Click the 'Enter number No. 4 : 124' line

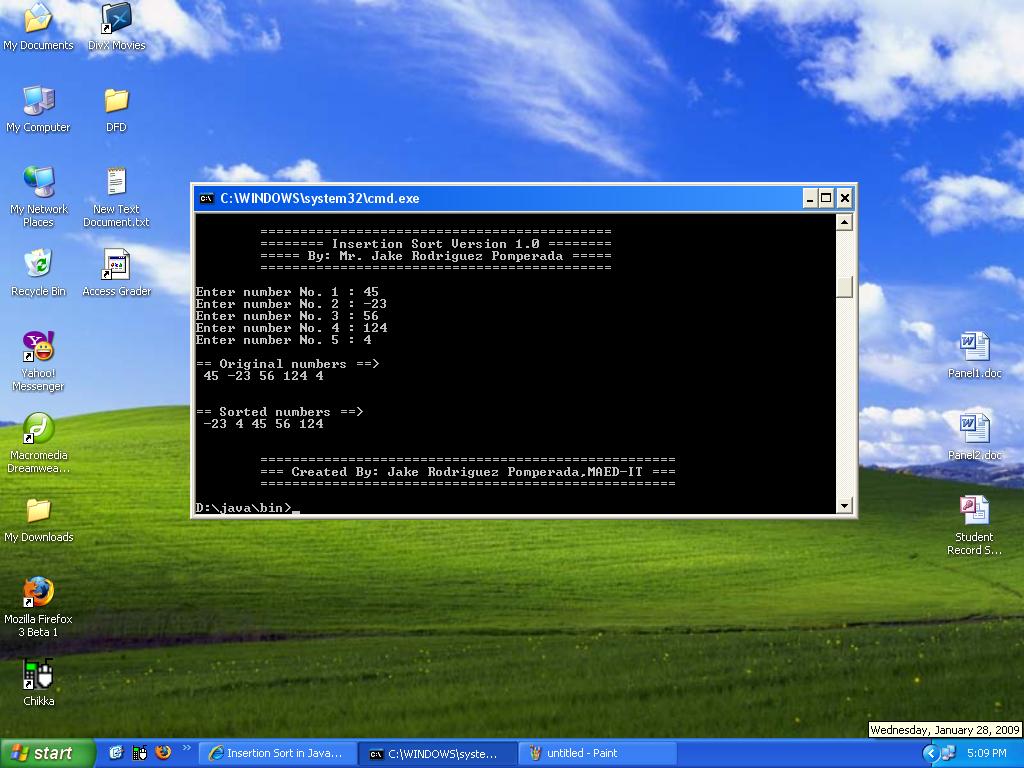(291, 328)
